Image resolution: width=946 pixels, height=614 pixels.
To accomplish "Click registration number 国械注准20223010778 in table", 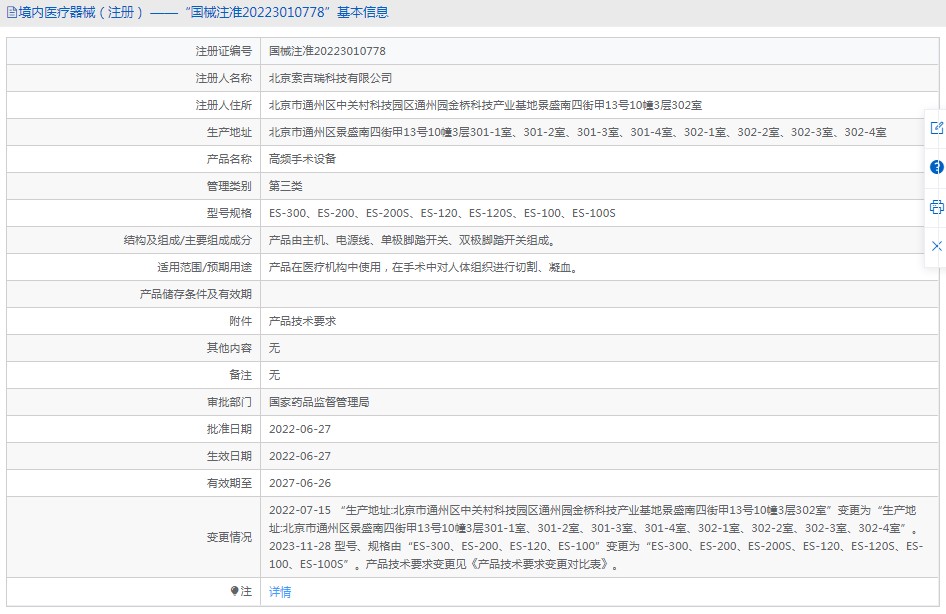I will coord(327,51).
